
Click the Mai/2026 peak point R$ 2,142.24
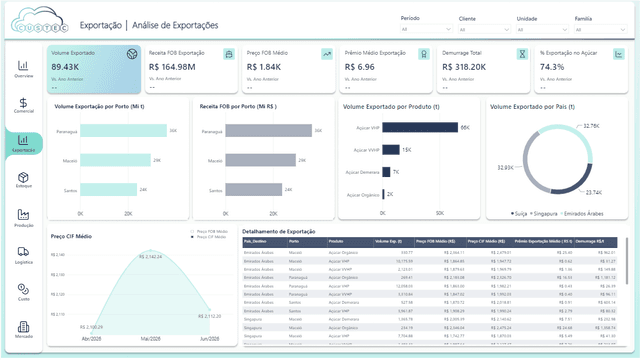[x=151, y=250]
